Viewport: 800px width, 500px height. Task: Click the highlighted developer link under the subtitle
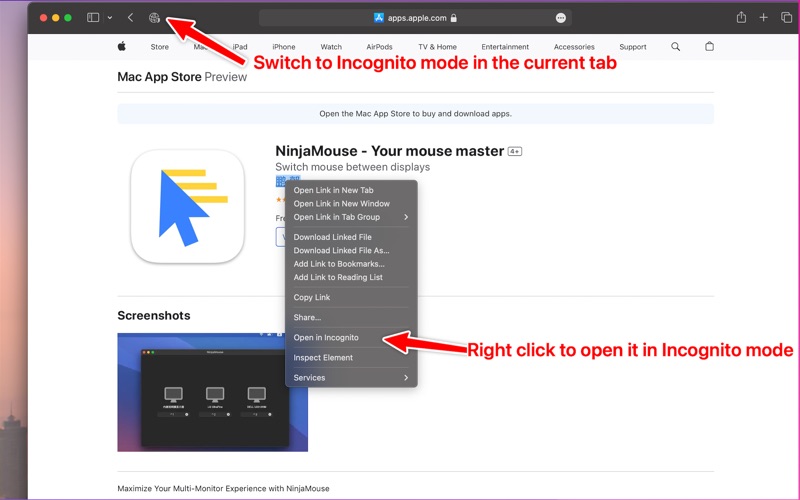(x=288, y=180)
